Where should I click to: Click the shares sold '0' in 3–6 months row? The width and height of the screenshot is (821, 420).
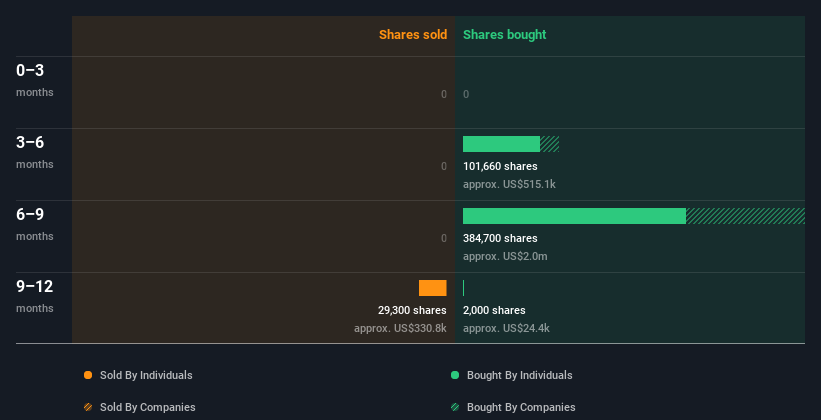444,167
